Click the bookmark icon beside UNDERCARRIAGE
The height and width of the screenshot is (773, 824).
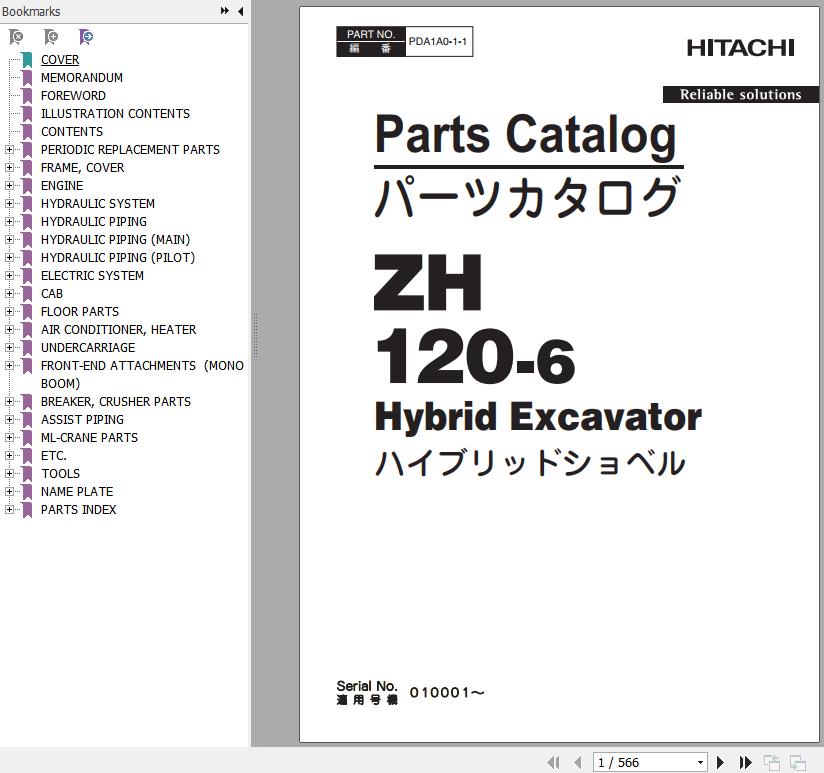click(x=27, y=347)
